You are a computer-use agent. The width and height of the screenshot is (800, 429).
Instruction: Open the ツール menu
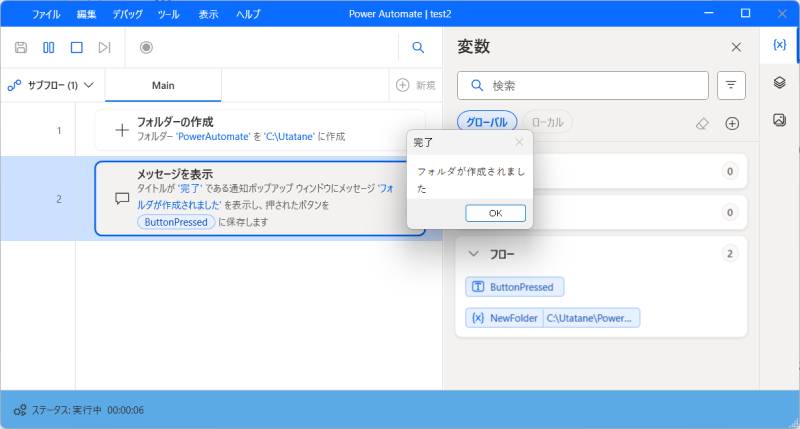pos(168,14)
